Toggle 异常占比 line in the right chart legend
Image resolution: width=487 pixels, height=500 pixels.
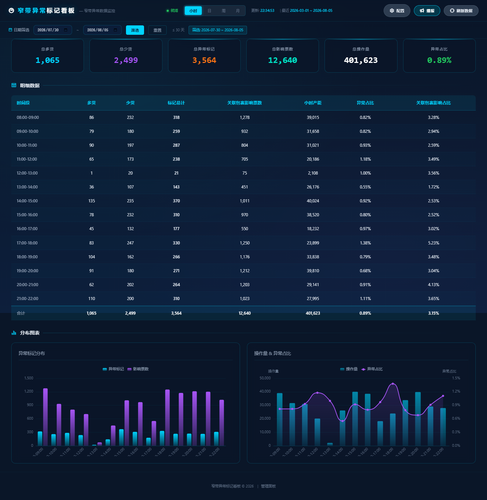372,369
